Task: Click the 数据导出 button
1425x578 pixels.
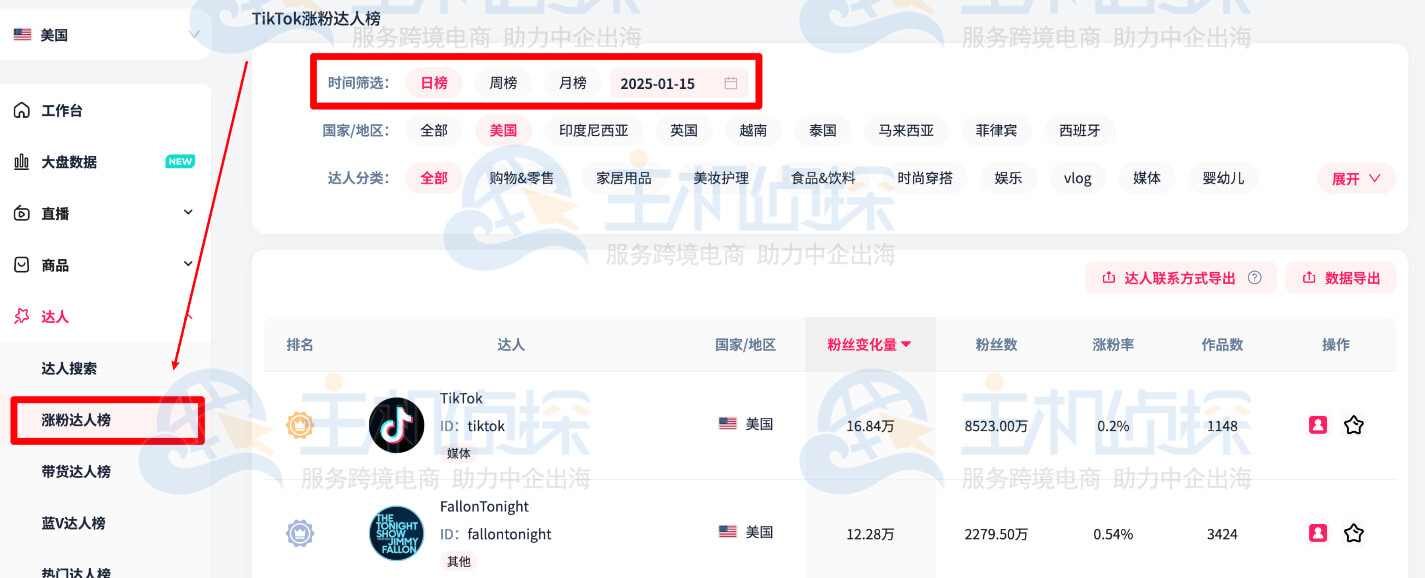Action: (1341, 277)
